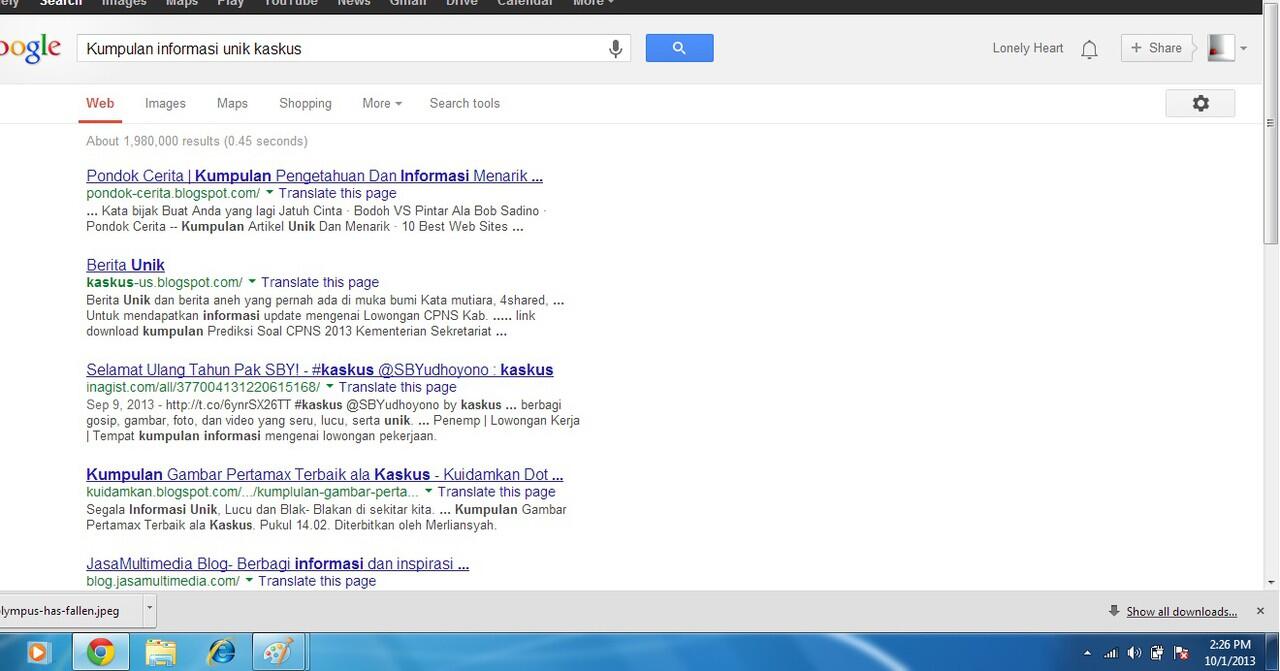Open the Search tools menu
Image resolution: width=1280 pixels, height=671 pixels.
click(x=464, y=103)
